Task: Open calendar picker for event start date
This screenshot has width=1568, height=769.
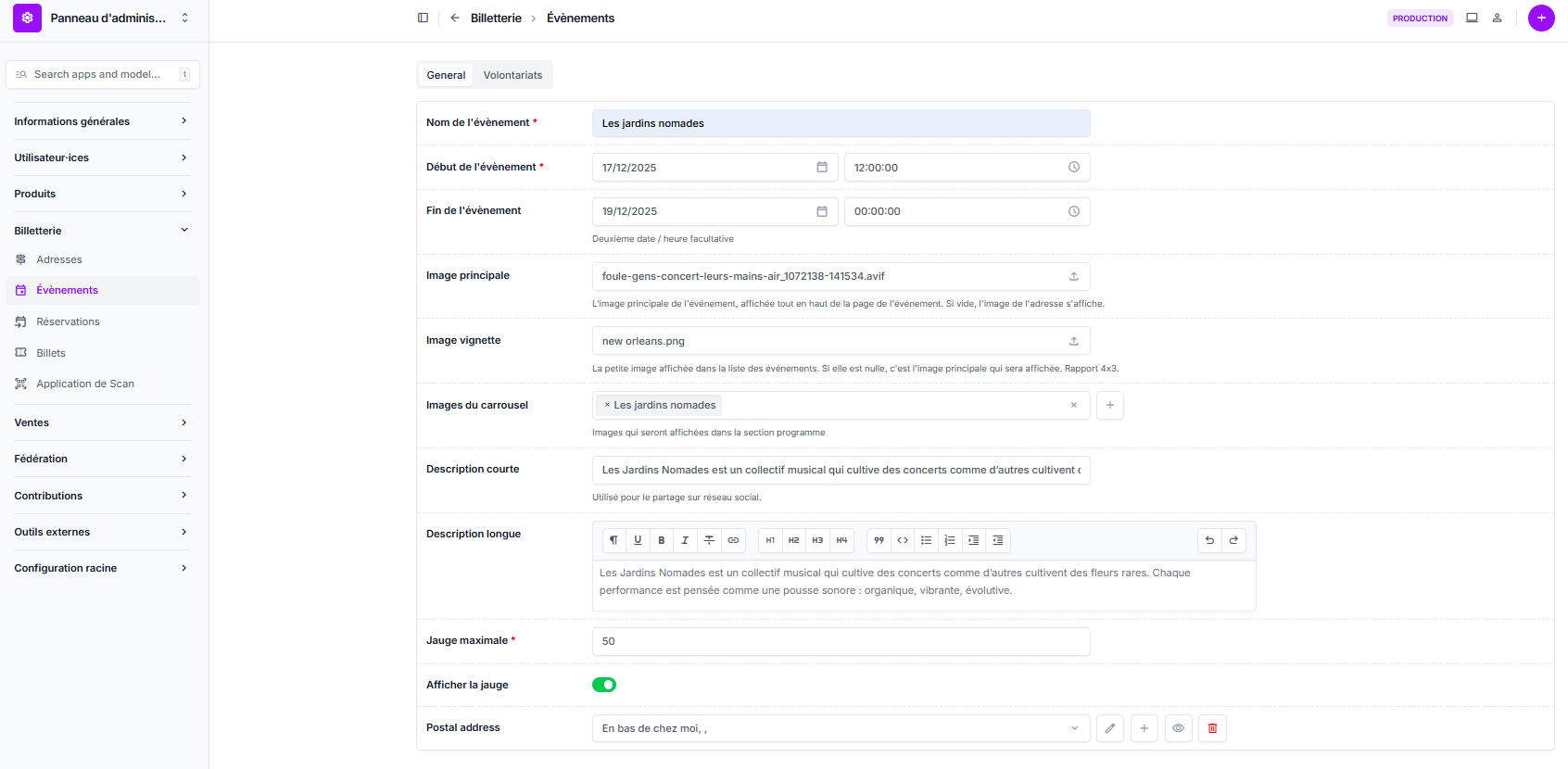Action: pos(821,168)
